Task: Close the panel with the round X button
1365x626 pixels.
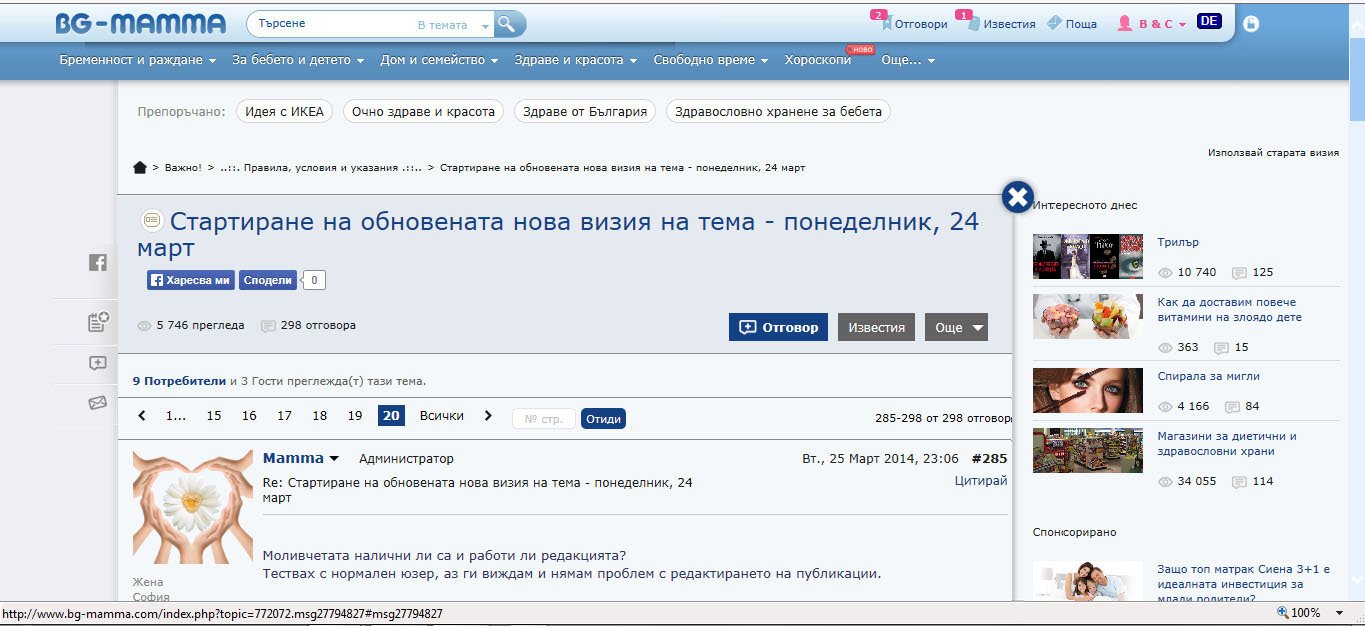Action: click(1017, 197)
